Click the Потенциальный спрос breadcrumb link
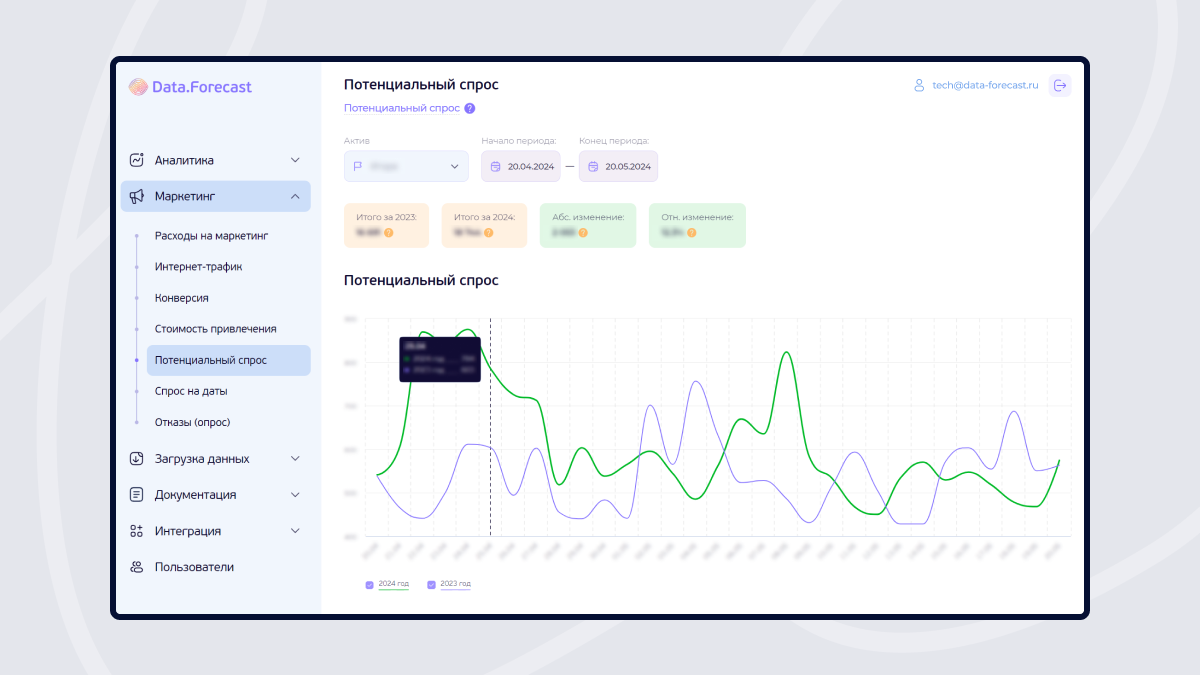 coord(401,108)
